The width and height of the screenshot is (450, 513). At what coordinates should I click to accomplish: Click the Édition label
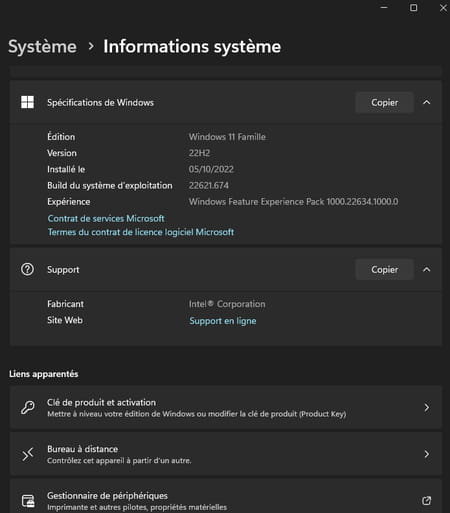pyautogui.click(x=61, y=137)
